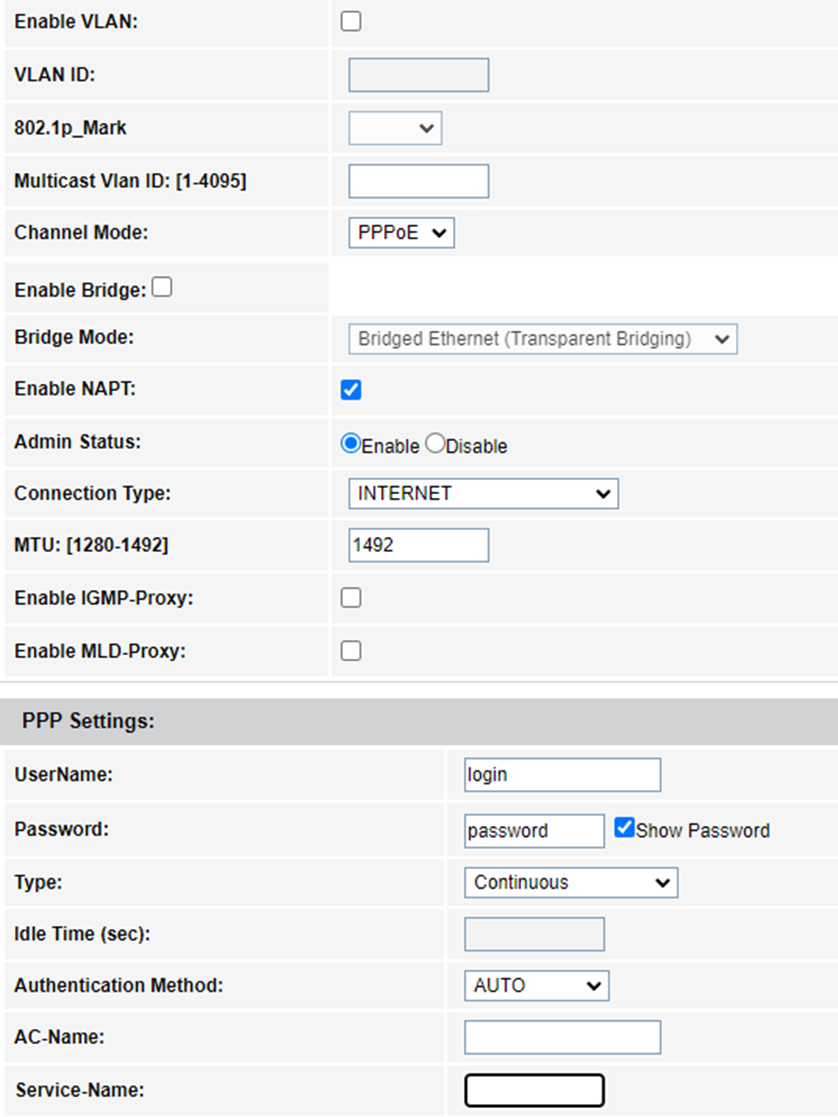The image size is (838, 1117).
Task: Open the Channel Mode PPPoE dropdown
Action: coord(401,233)
